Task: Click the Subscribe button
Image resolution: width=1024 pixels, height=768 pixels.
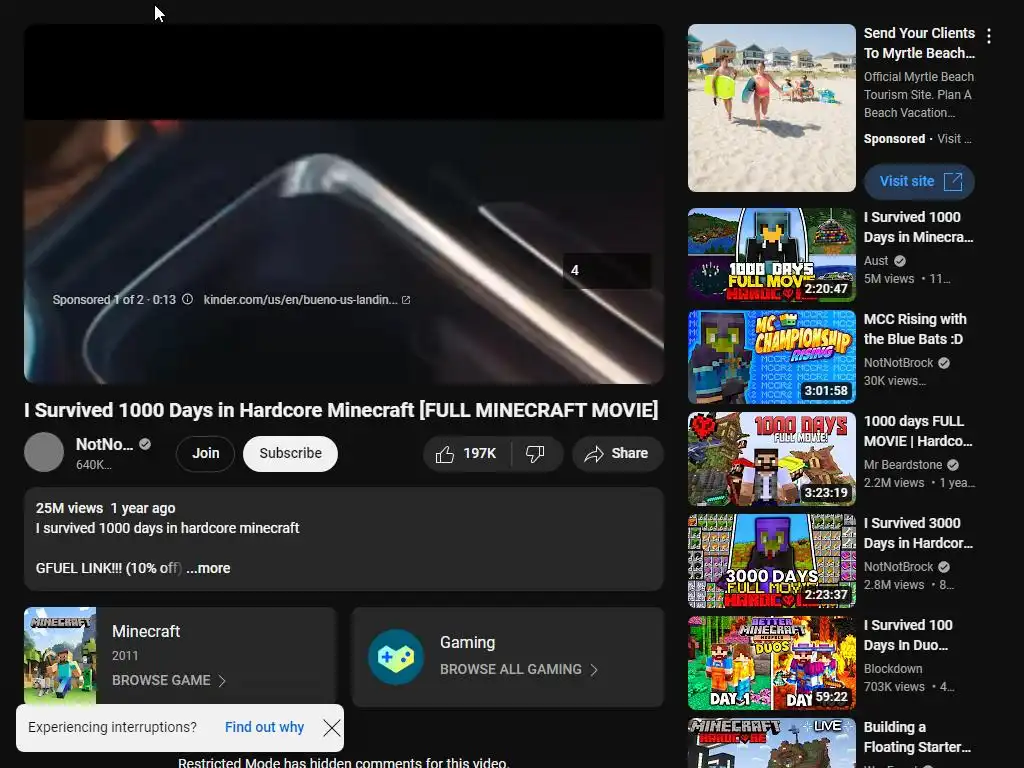Action: [290, 454]
